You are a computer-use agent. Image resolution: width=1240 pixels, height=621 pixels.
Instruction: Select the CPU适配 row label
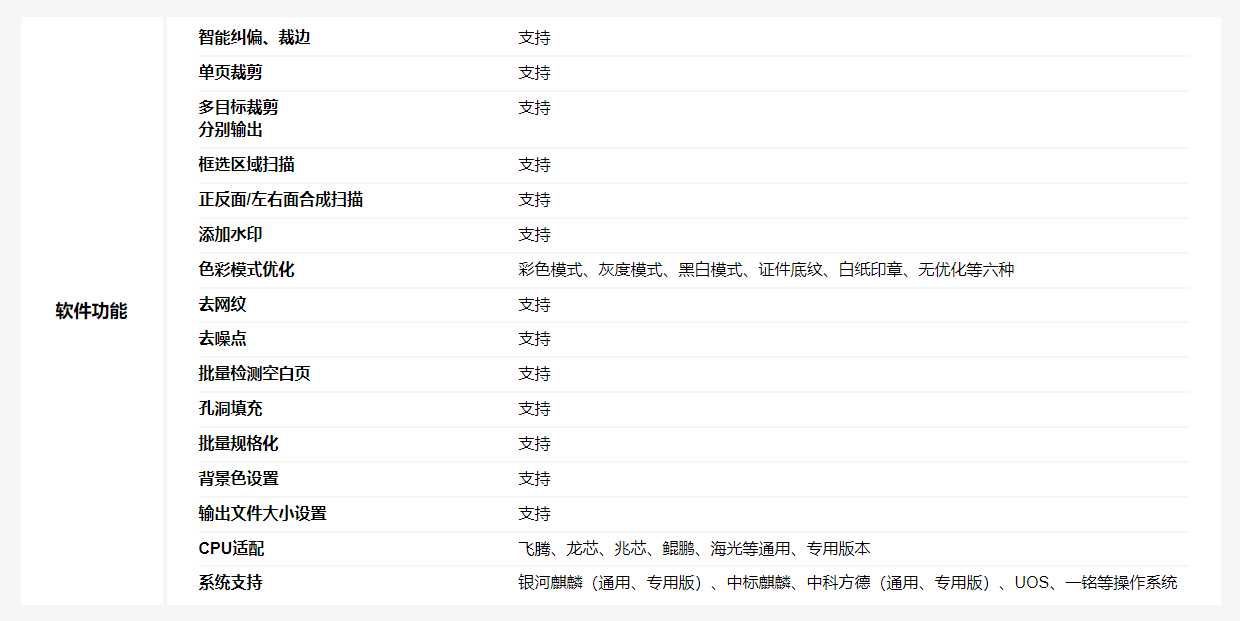point(231,549)
